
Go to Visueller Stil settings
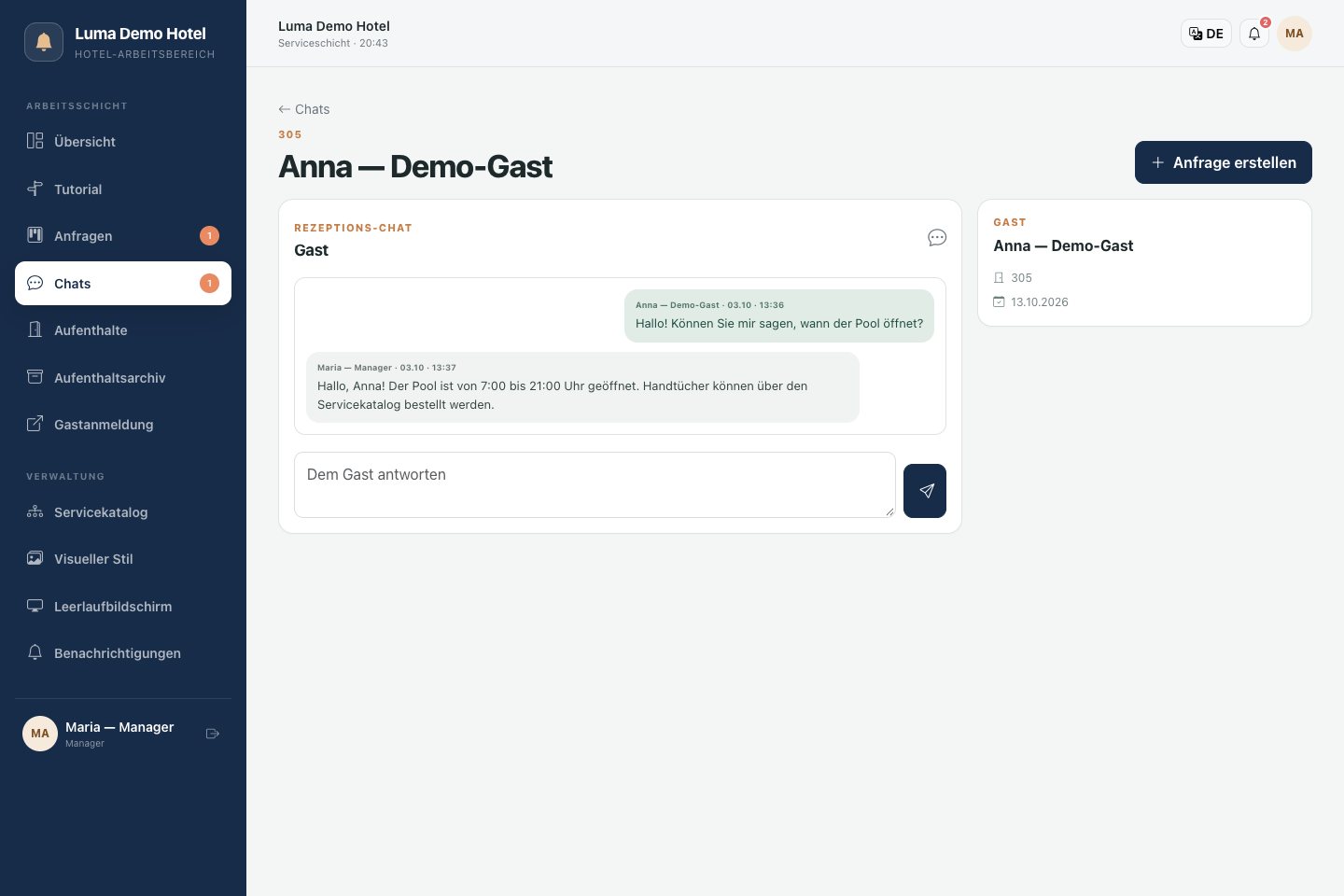pyautogui.click(x=123, y=558)
